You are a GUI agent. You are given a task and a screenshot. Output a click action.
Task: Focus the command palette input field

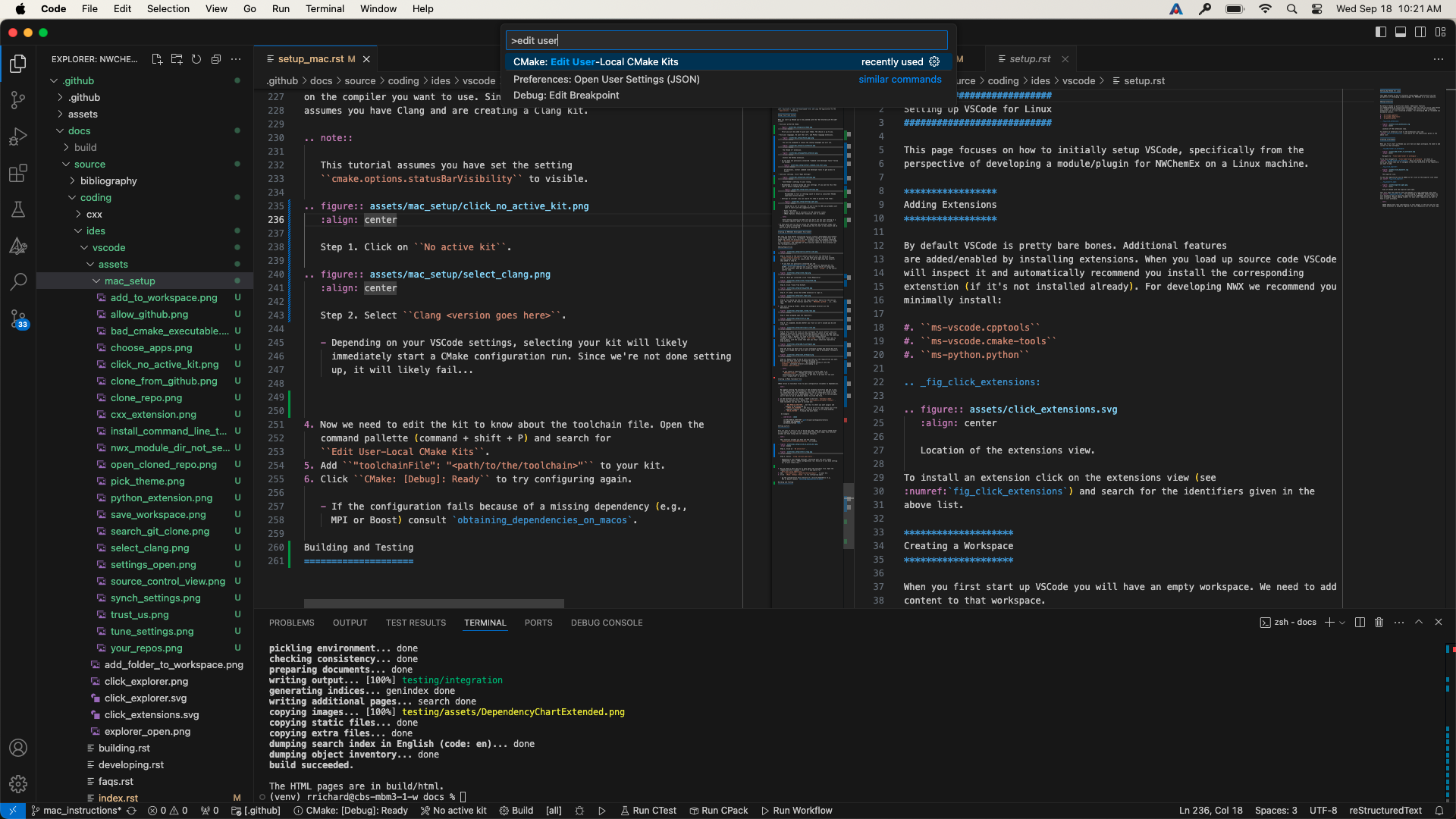coord(727,40)
